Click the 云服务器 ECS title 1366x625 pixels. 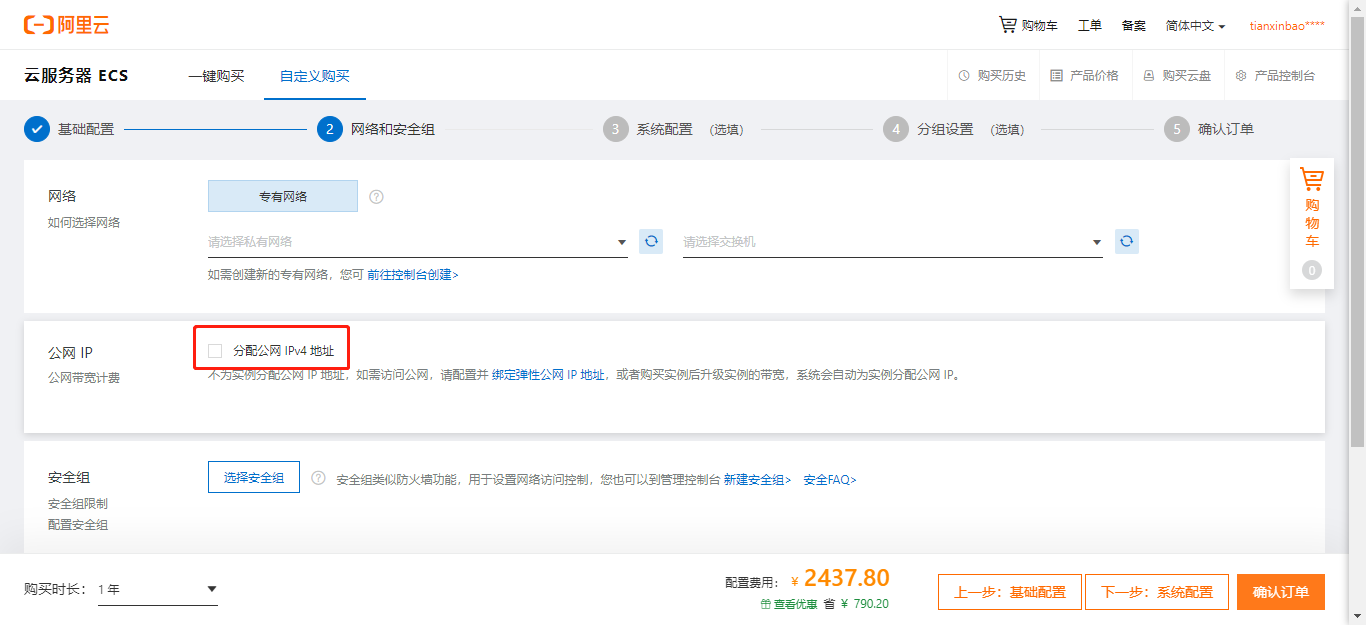tap(76, 75)
